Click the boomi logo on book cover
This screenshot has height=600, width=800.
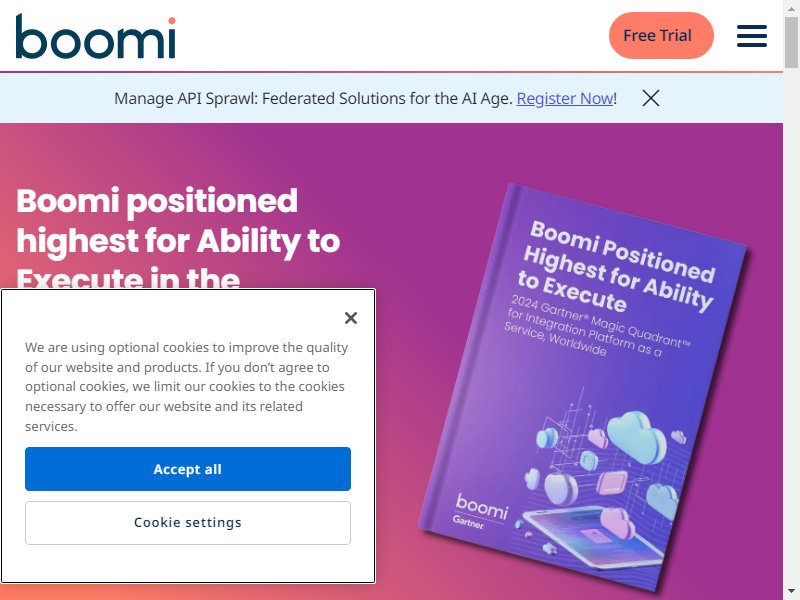[482, 505]
